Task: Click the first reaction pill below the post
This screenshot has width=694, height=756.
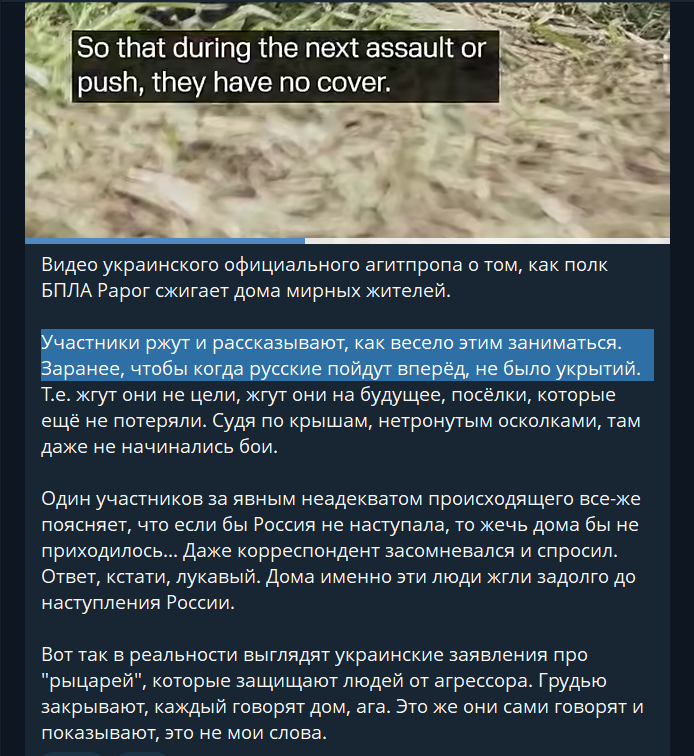Action: (x=72, y=754)
